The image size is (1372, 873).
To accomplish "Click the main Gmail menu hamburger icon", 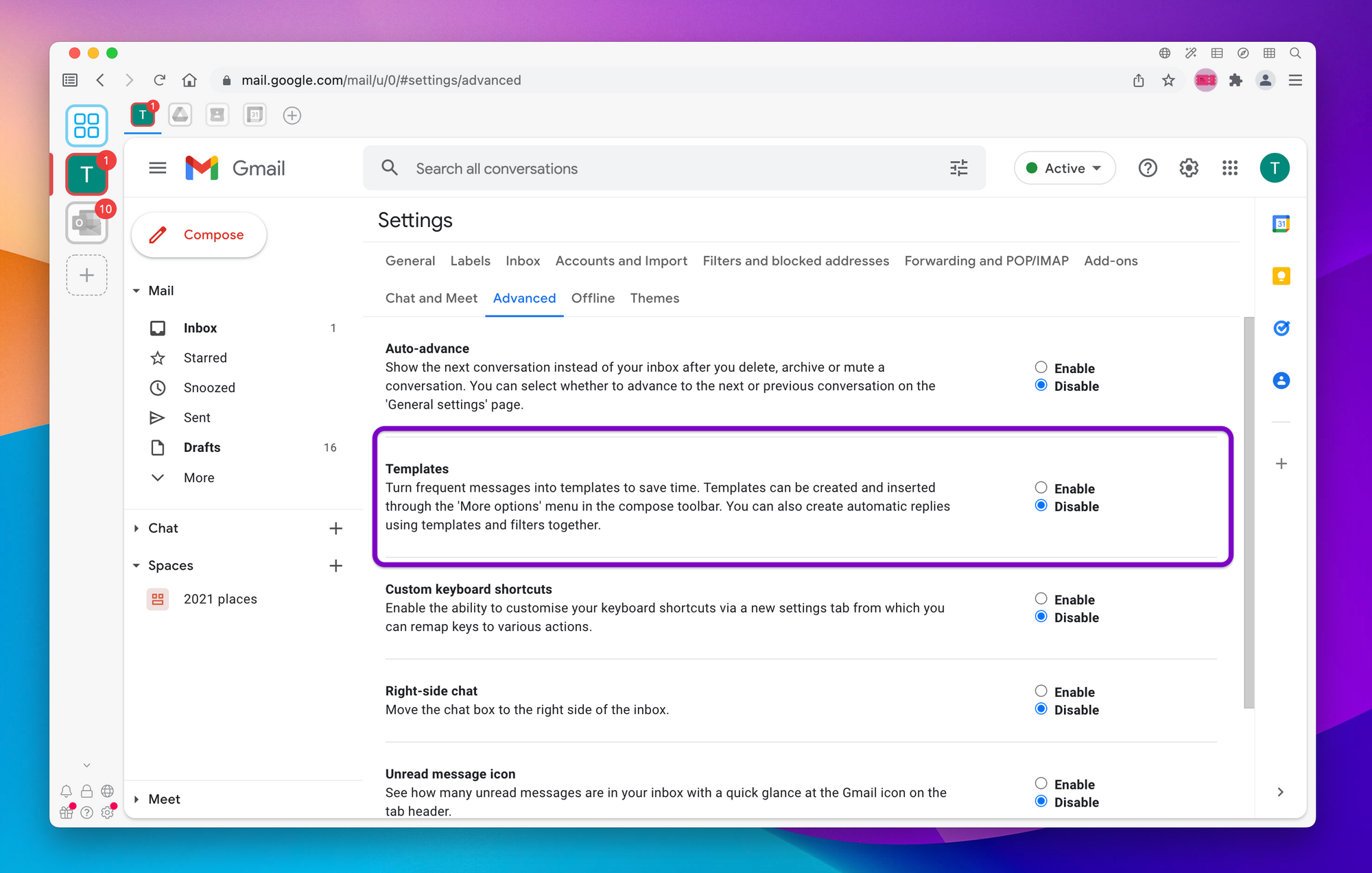I will [158, 168].
